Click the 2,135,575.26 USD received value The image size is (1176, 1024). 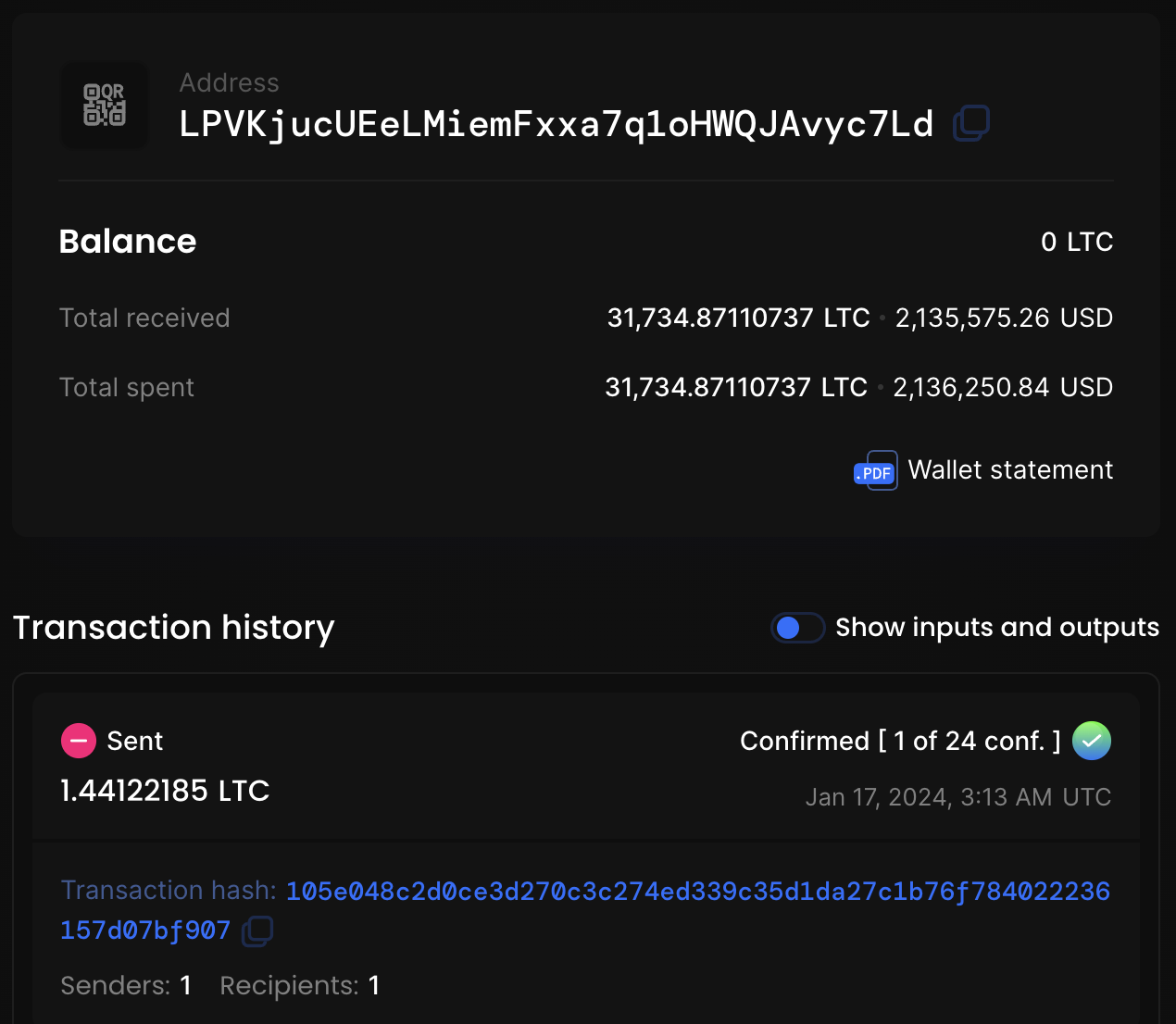[x=1004, y=318]
